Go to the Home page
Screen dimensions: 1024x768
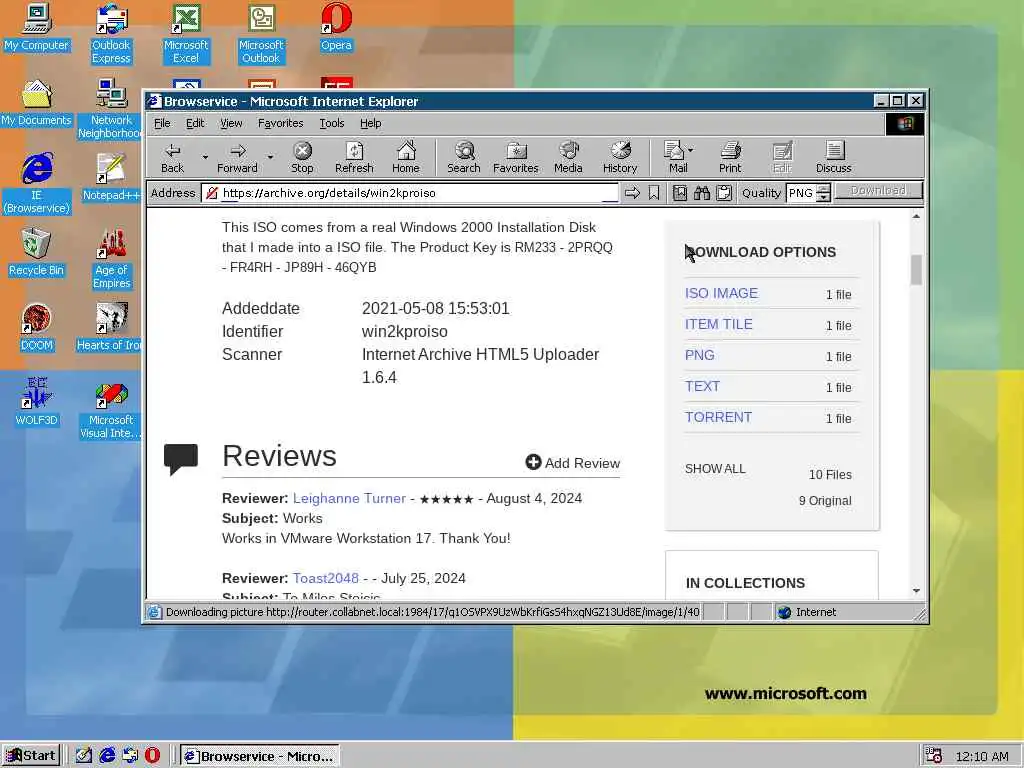(x=406, y=158)
